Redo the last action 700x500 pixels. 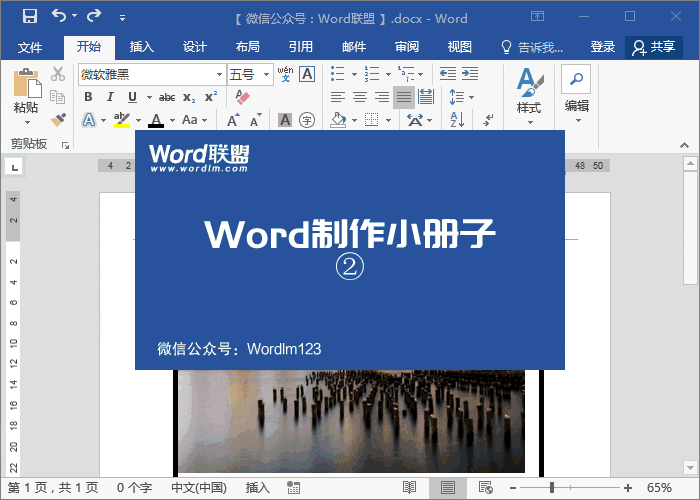point(94,16)
